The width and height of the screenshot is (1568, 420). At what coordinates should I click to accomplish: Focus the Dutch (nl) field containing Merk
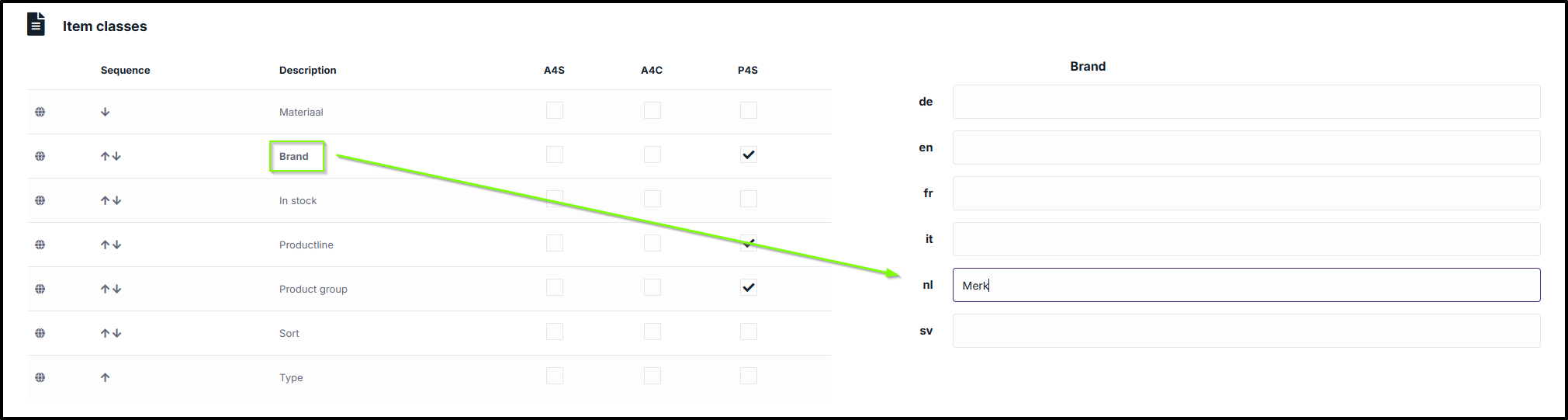click(x=1246, y=285)
